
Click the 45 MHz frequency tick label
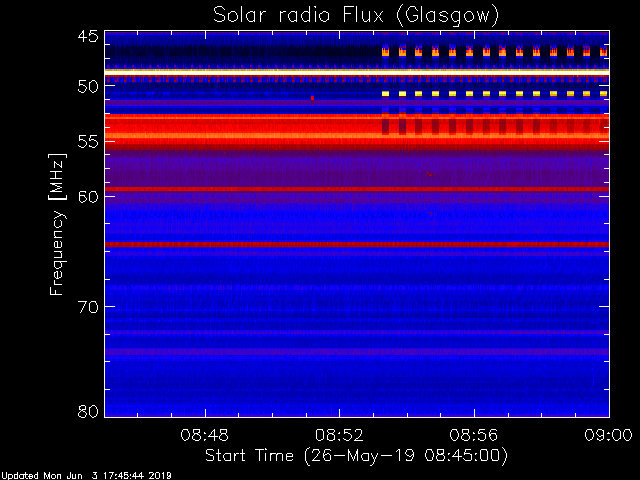coord(88,36)
